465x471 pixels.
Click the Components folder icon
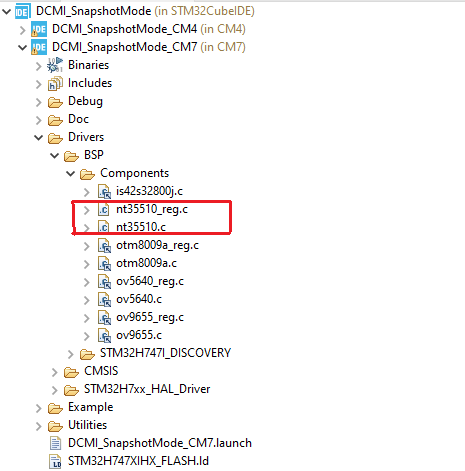point(87,174)
